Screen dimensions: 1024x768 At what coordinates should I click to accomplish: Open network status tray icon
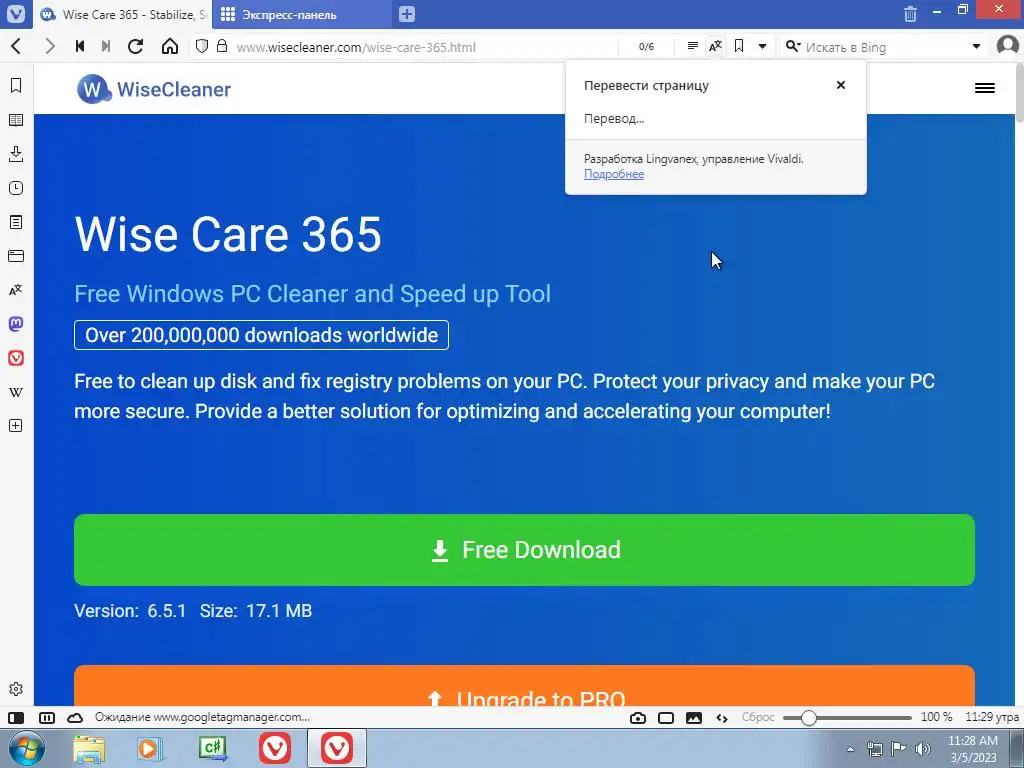pos(874,749)
